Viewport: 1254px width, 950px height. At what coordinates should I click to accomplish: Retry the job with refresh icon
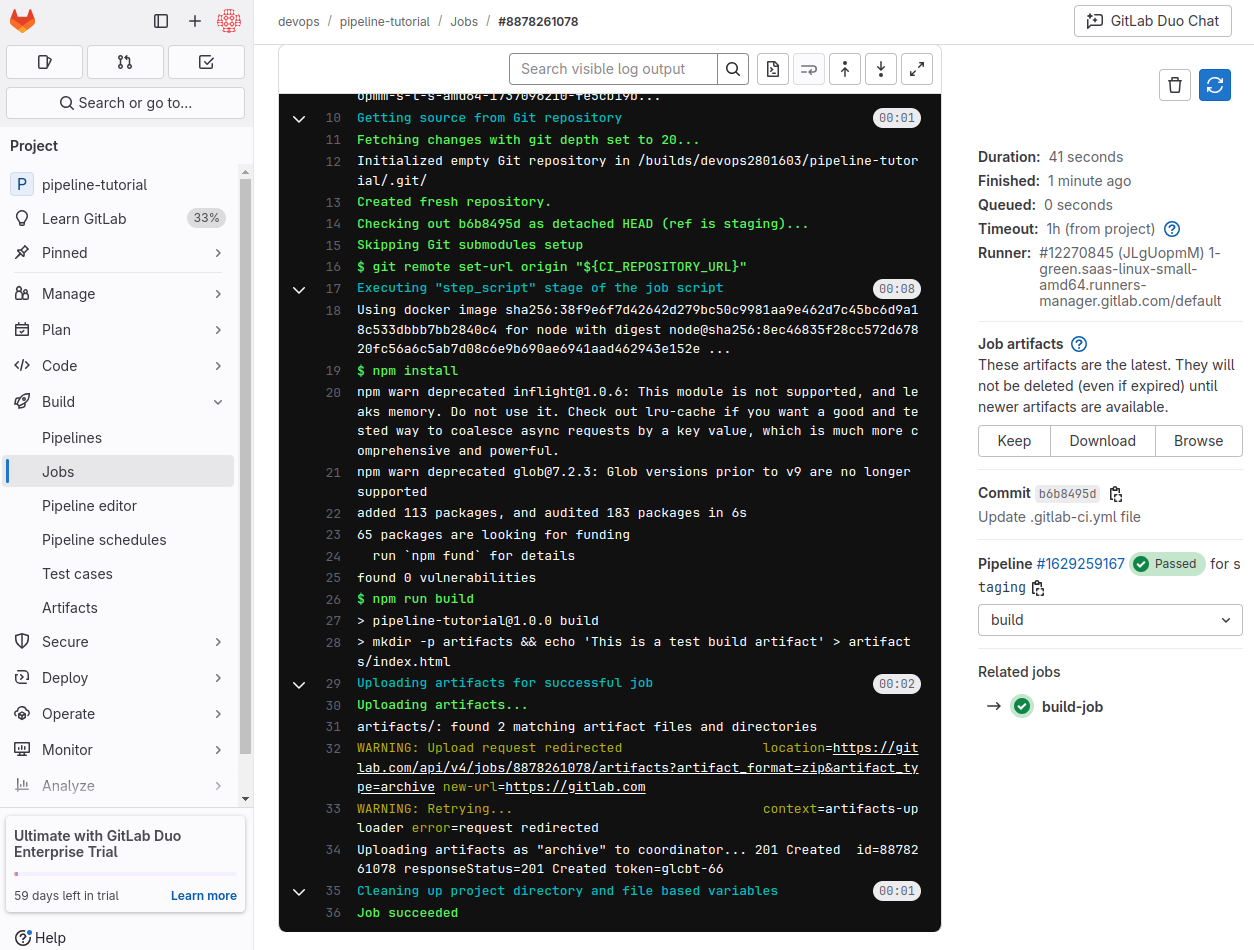1215,85
